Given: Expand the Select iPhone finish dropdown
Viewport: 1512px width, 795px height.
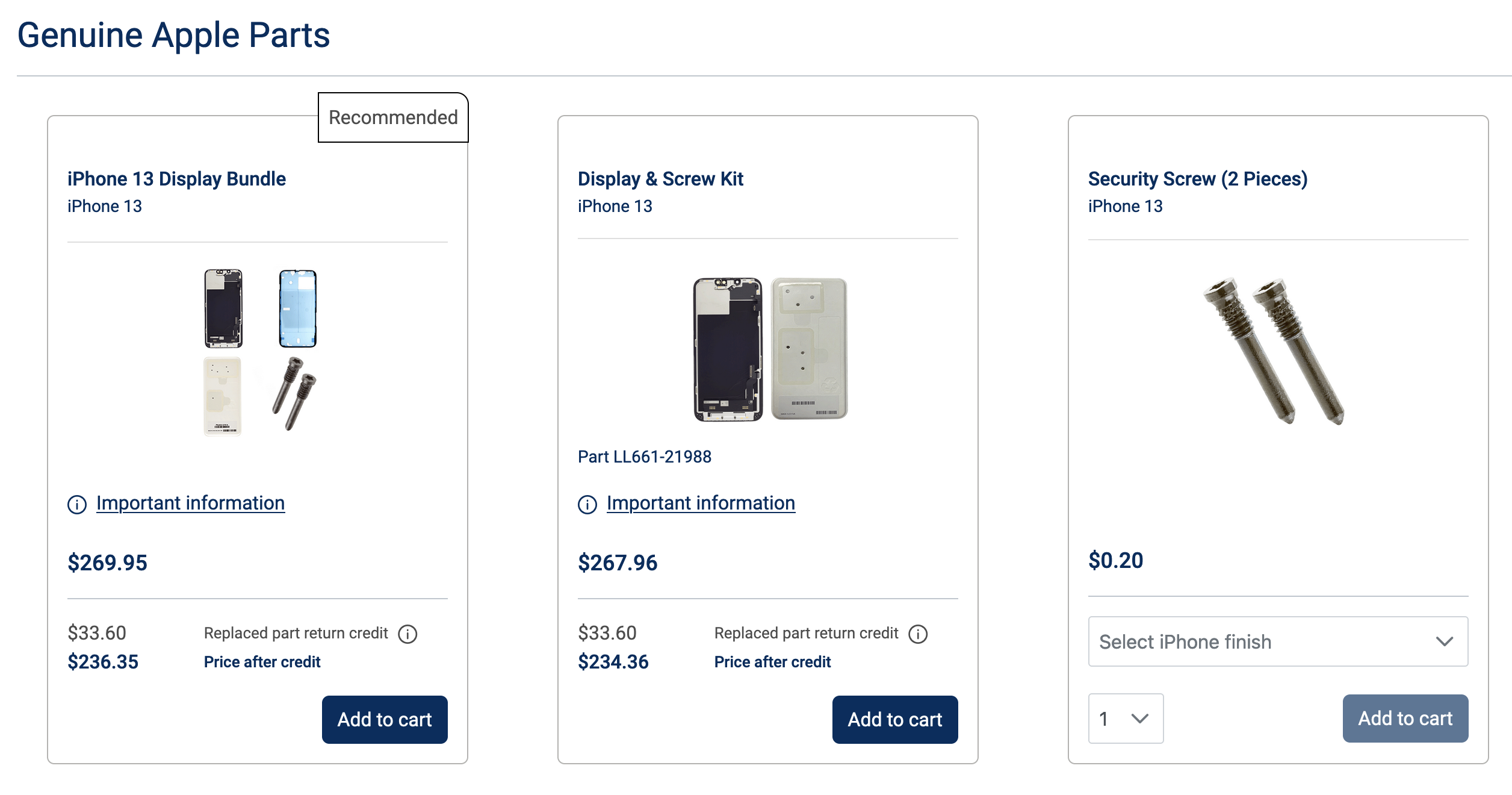Looking at the screenshot, I should click(1277, 641).
